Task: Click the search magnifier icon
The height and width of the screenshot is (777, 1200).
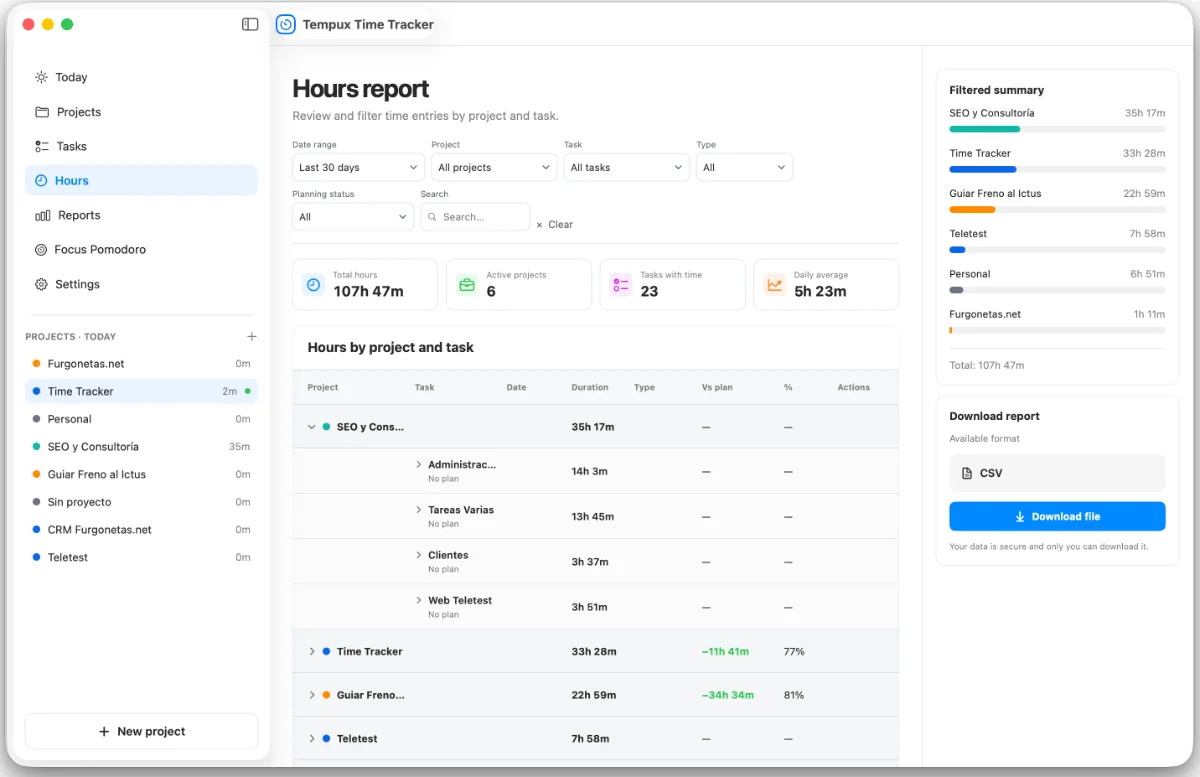Action: (x=432, y=217)
